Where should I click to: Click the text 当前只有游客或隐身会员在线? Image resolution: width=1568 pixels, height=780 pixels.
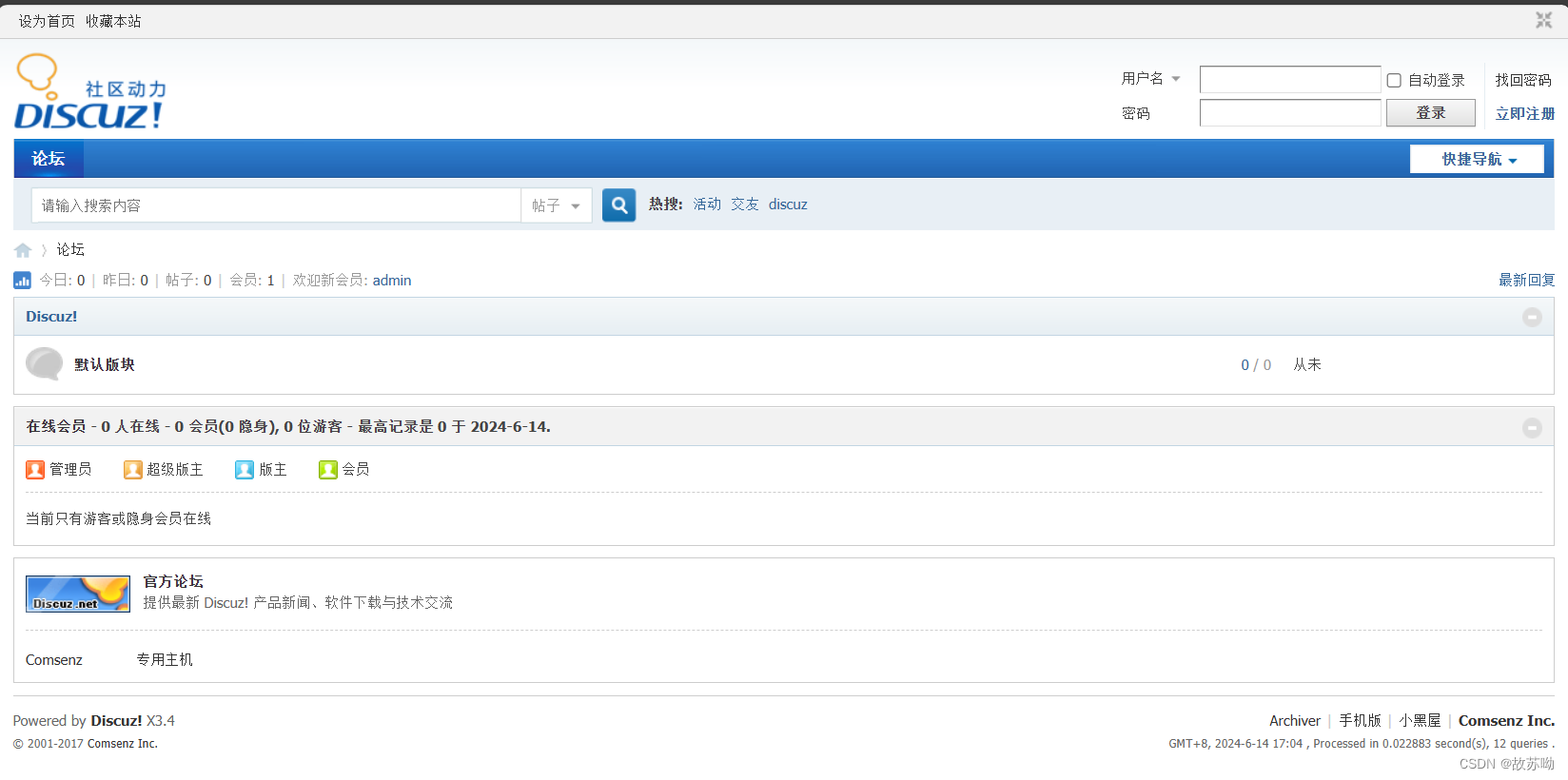[119, 518]
